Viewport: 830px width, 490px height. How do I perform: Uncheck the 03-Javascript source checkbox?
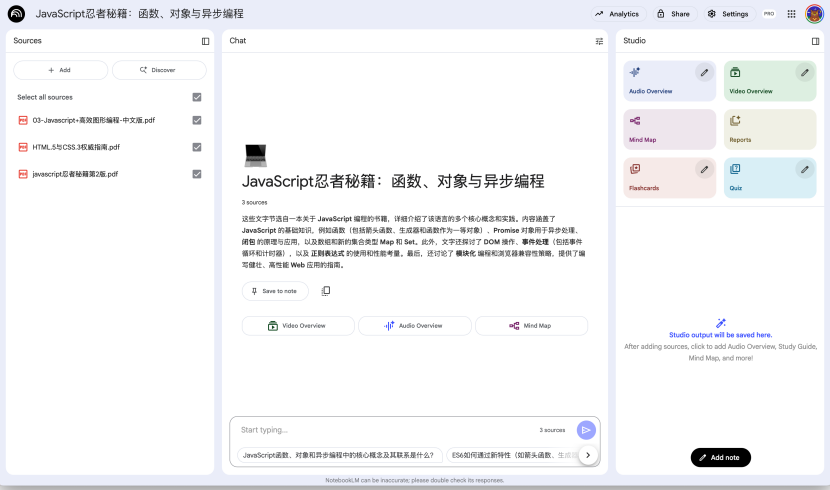pyautogui.click(x=197, y=121)
